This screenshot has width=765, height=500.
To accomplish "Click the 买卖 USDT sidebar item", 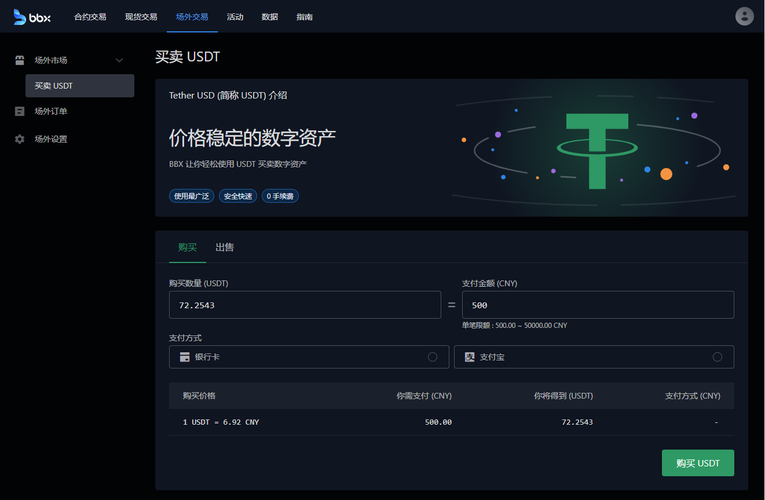I will point(80,86).
